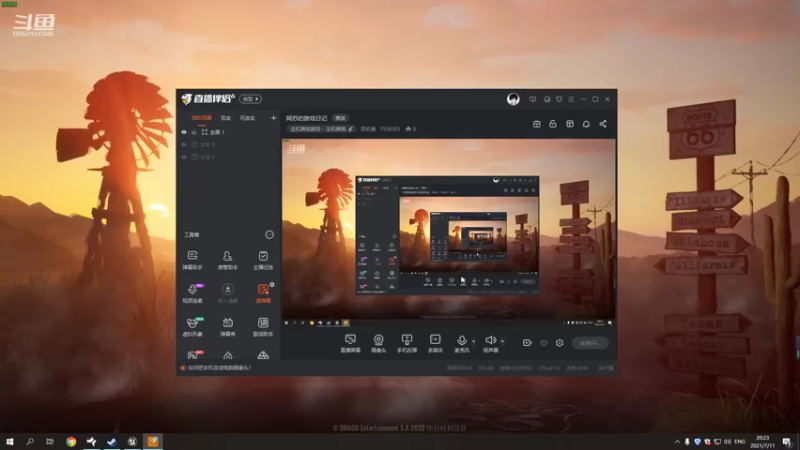
Task: Click the lock icon in room header
Action: [553, 124]
